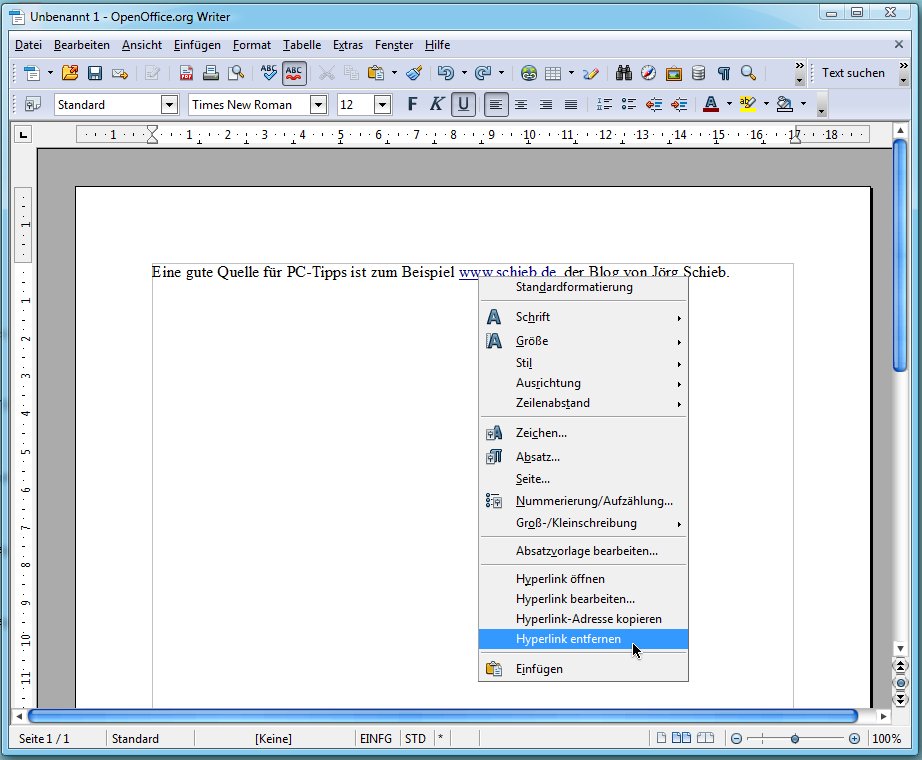Image resolution: width=922 pixels, height=760 pixels.
Task: Open the paragraph style Standard dropdown
Action: pyautogui.click(x=169, y=105)
